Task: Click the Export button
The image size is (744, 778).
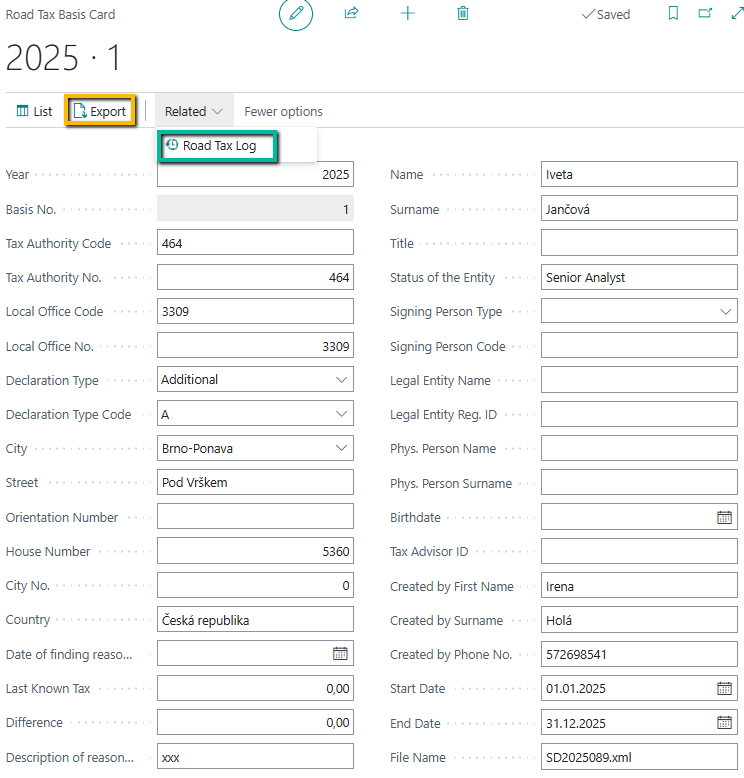Action: pos(100,112)
